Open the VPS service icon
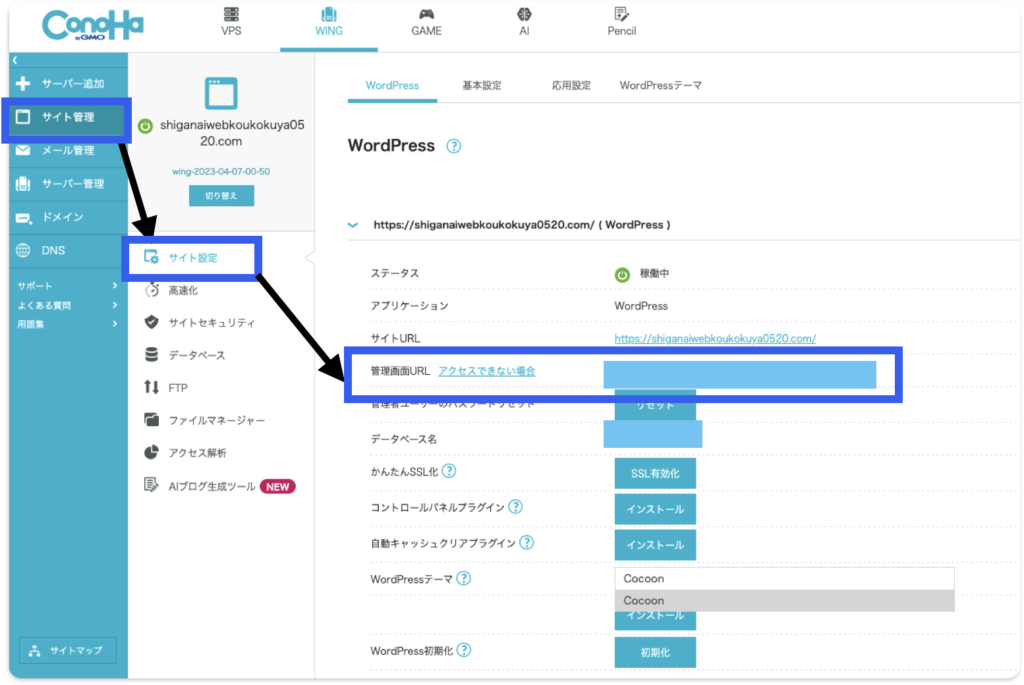 point(231,15)
